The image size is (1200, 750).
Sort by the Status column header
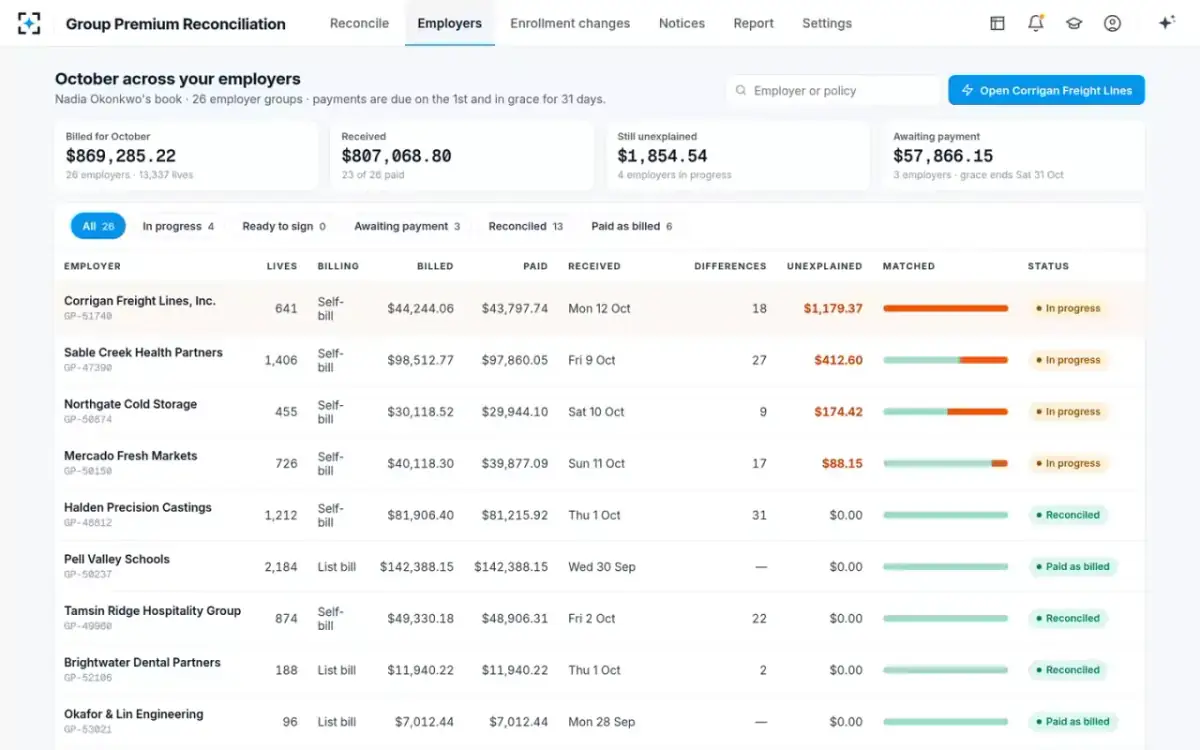coord(1048,266)
